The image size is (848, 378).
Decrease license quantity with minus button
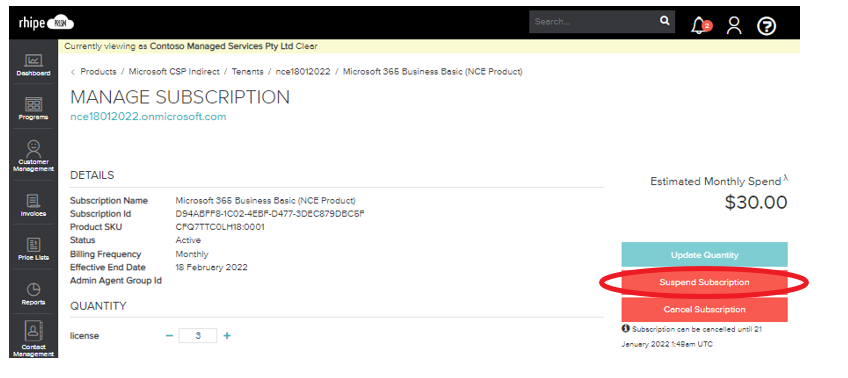[169, 336]
